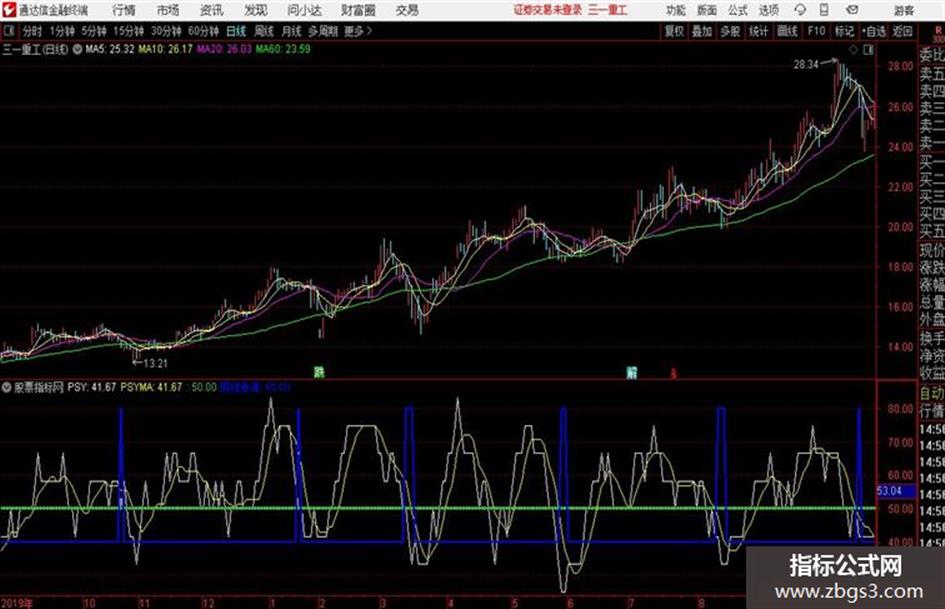Open the customer service headset icon
Image resolution: width=945 pixels, height=609 pixels.
point(800,10)
